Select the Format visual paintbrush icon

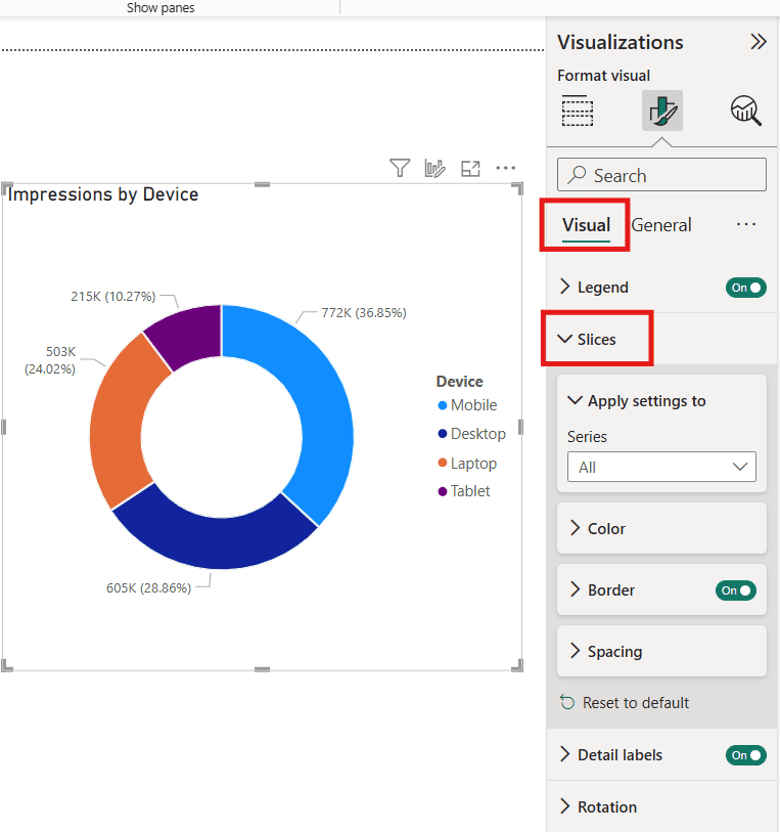662,111
